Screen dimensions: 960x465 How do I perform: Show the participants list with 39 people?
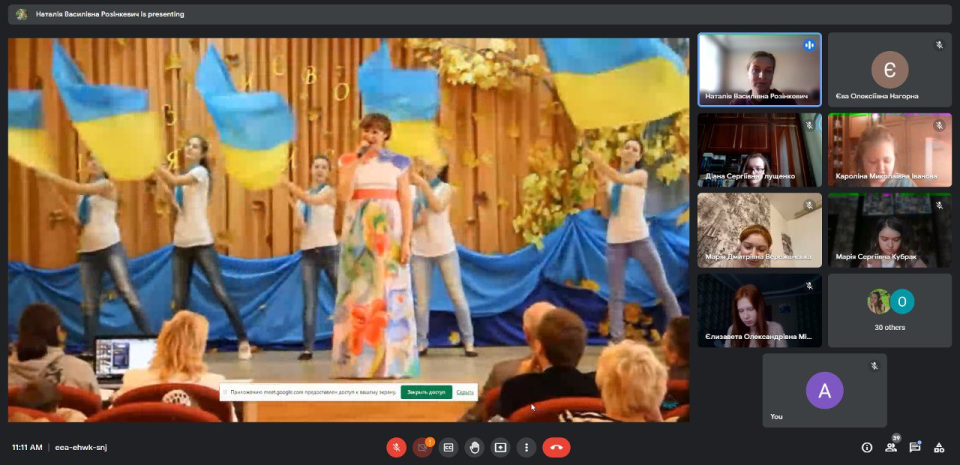coord(890,447)
